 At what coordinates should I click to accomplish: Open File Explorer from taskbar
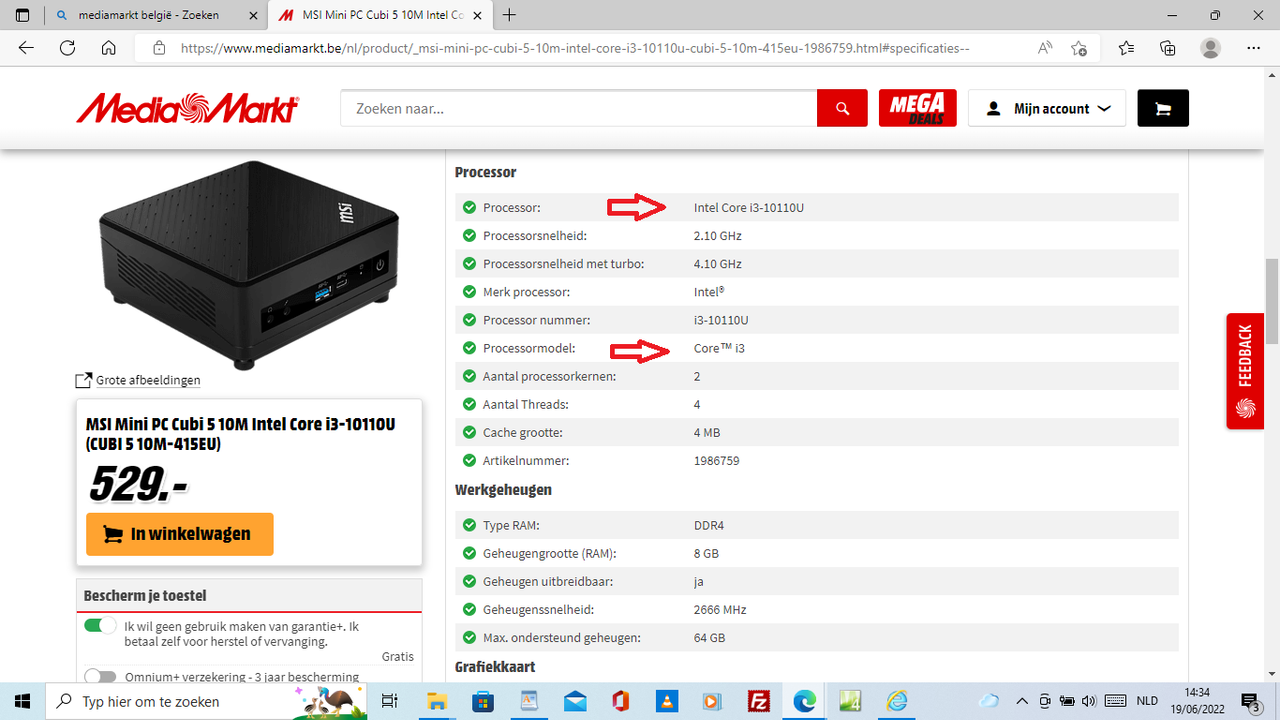tap(437, 701)
